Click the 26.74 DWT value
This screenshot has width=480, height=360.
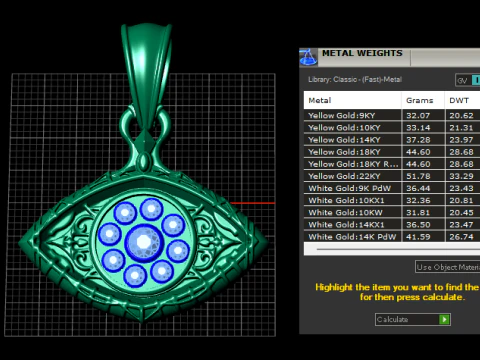point(461,237)
